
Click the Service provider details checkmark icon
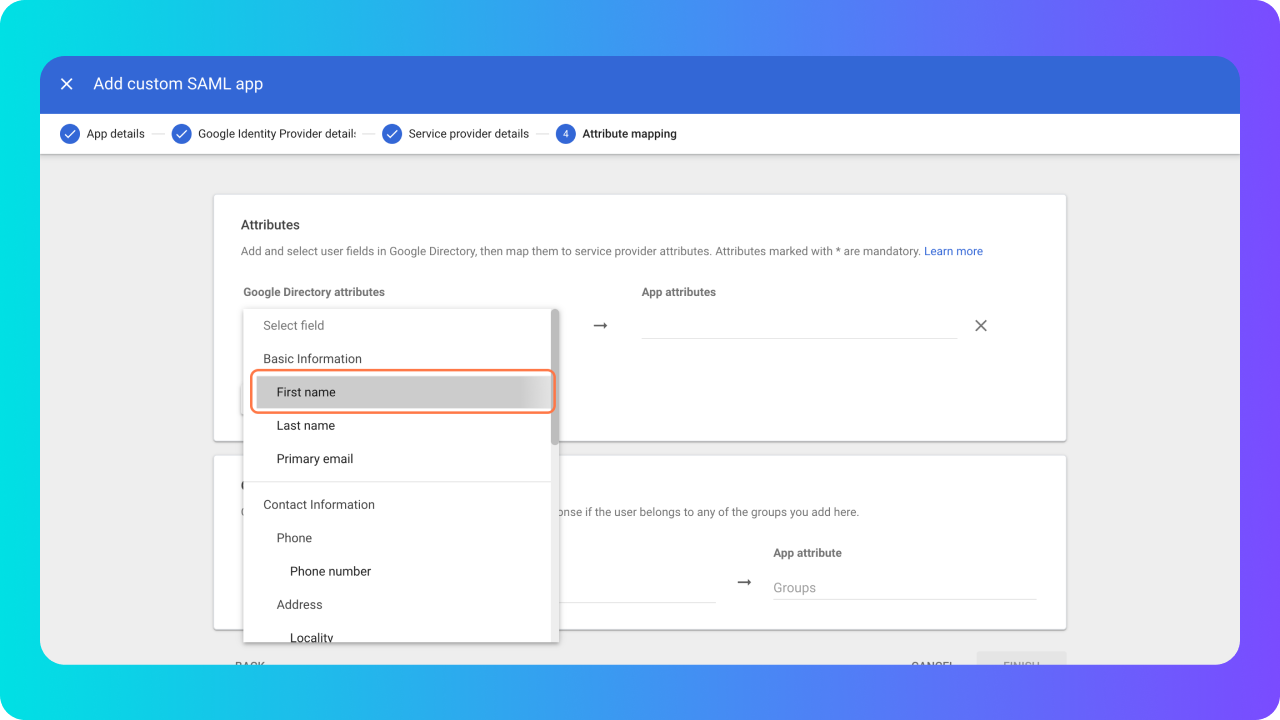tap(392, 134)
